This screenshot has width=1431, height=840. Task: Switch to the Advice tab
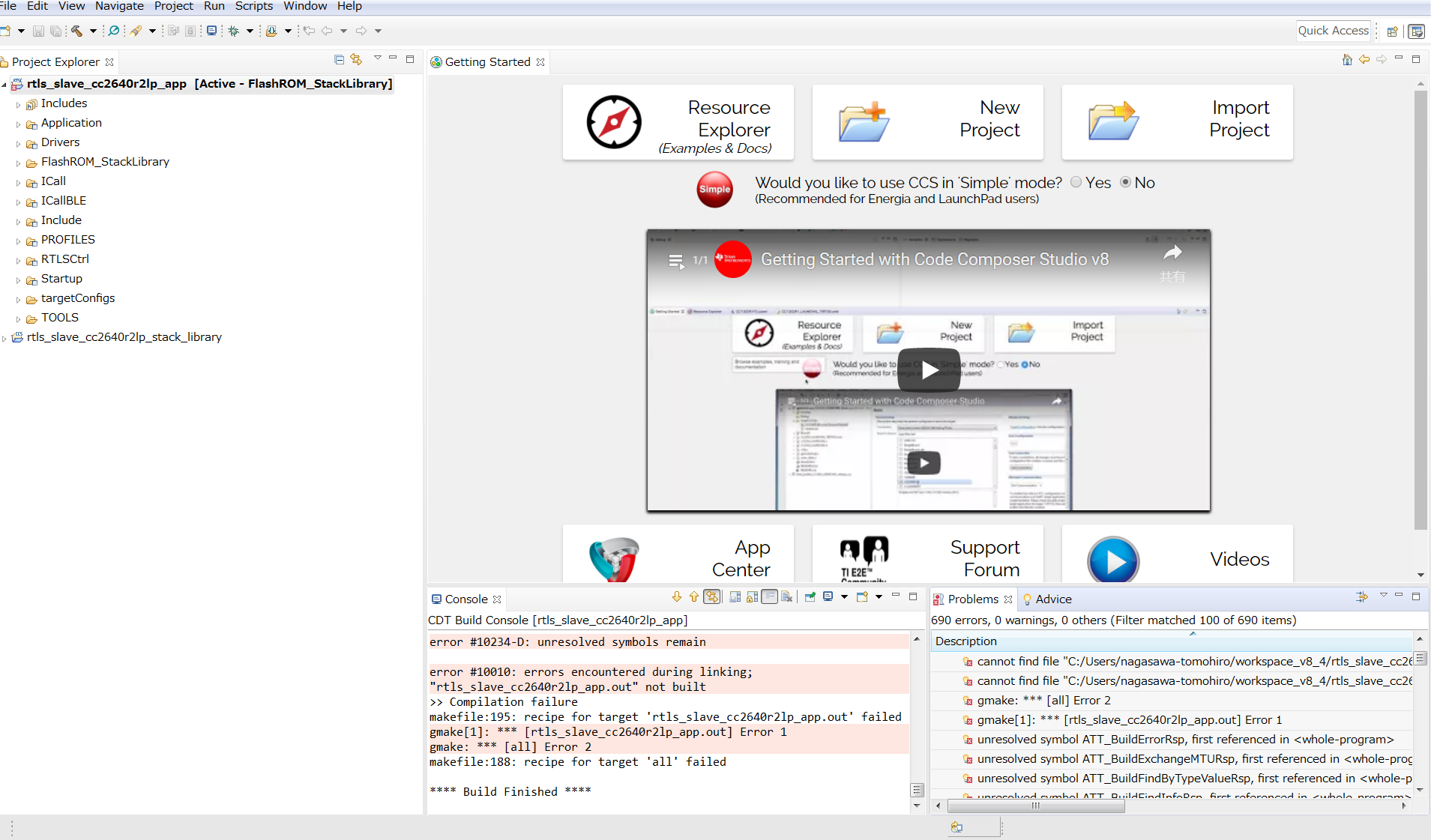pyautogui.click(x=1047, y=599)
